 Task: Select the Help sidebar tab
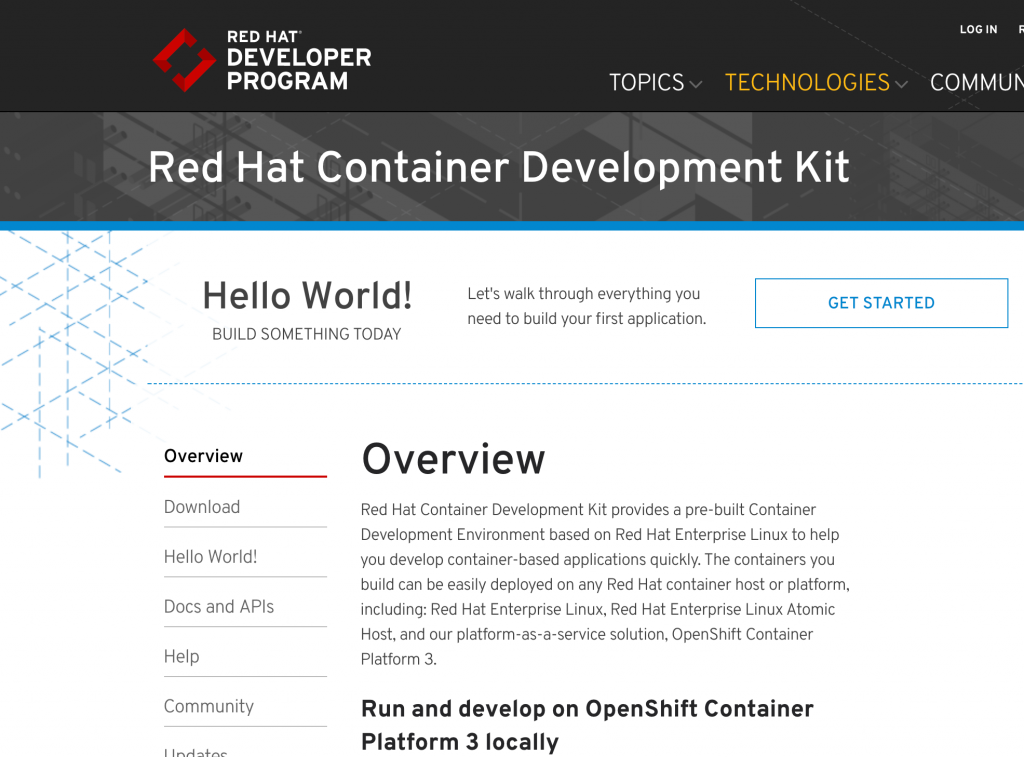click(245, 656)
